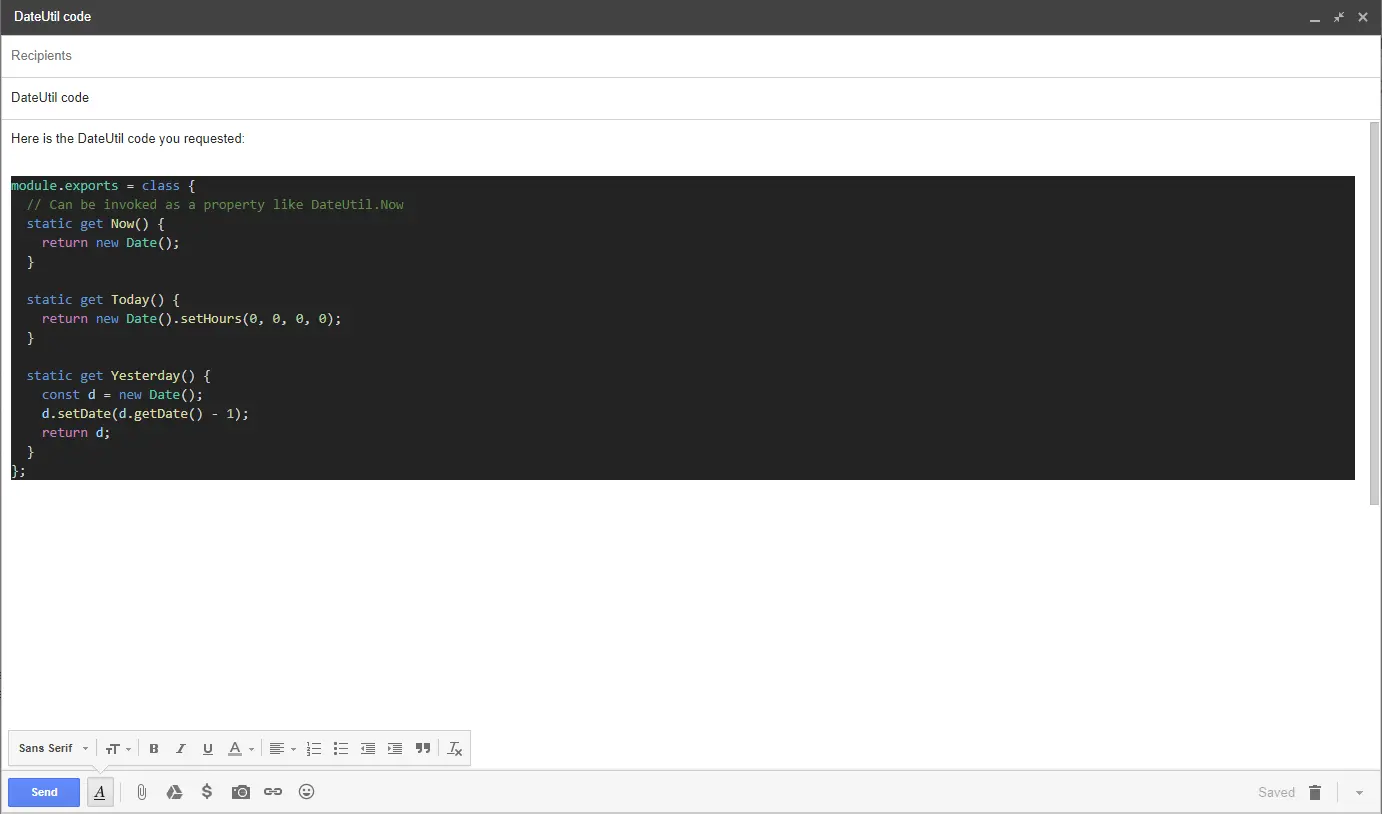The width and height of the screenshot is (1382, 814).
Task: Open Sans Serif font dropdown
Action: [x=53, y=748]
